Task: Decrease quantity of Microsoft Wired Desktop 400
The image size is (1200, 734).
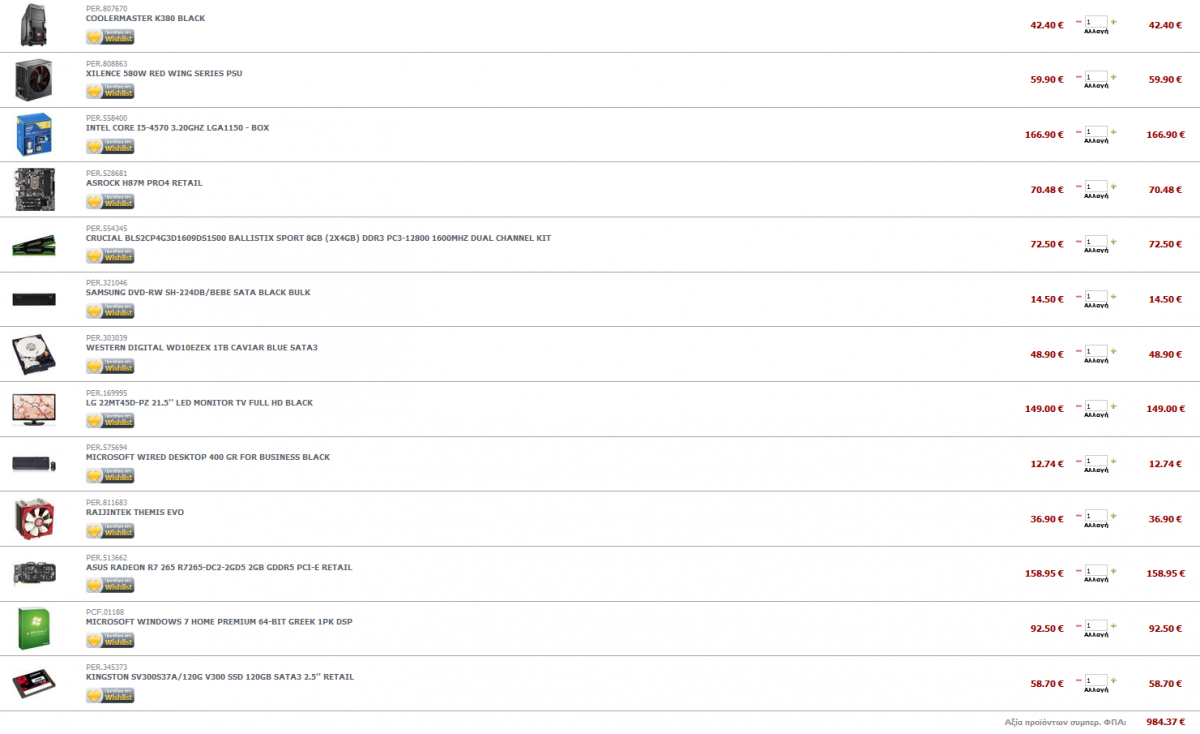Action: tap(1079, 461)
